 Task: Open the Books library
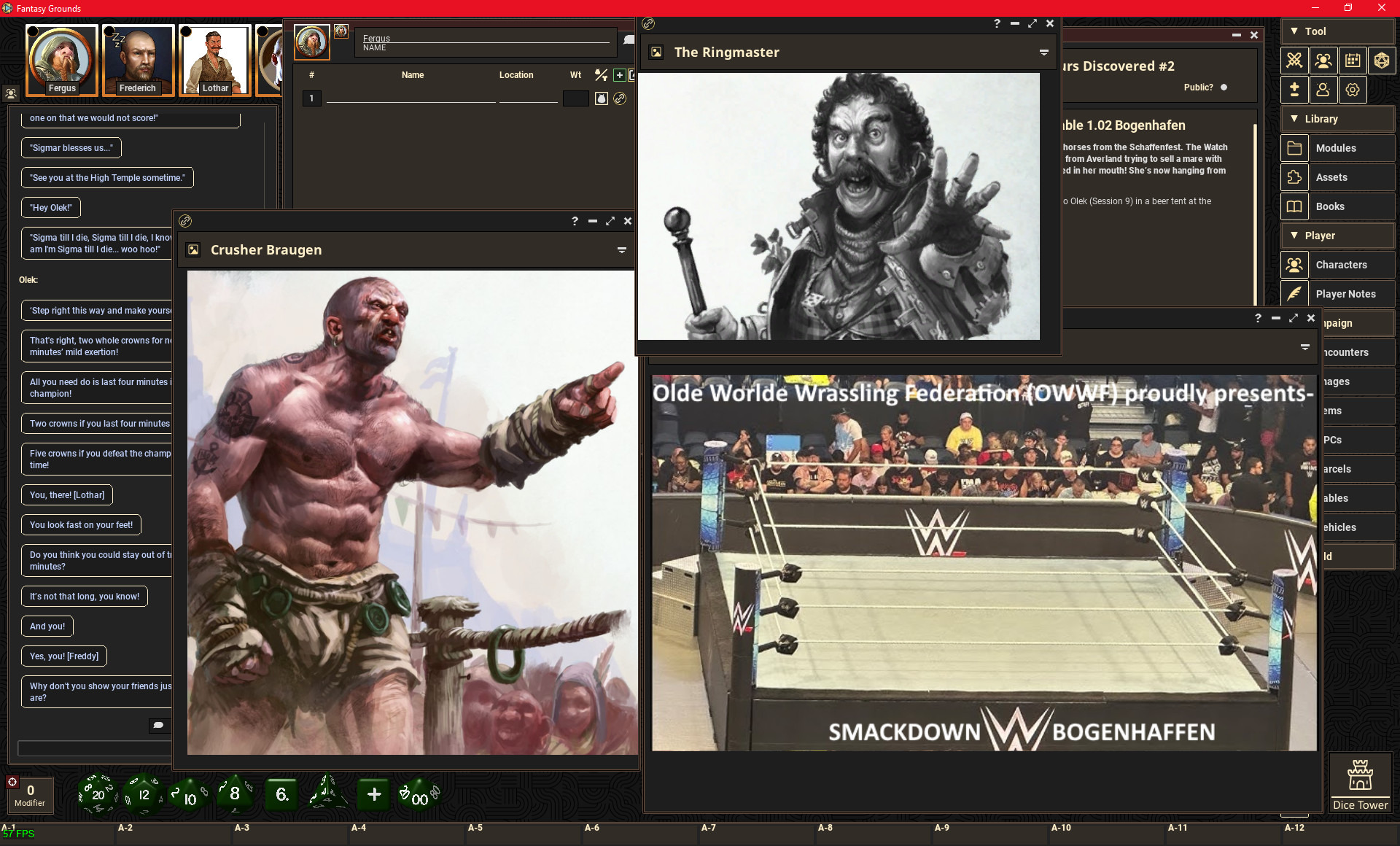tap(1354, 206)
